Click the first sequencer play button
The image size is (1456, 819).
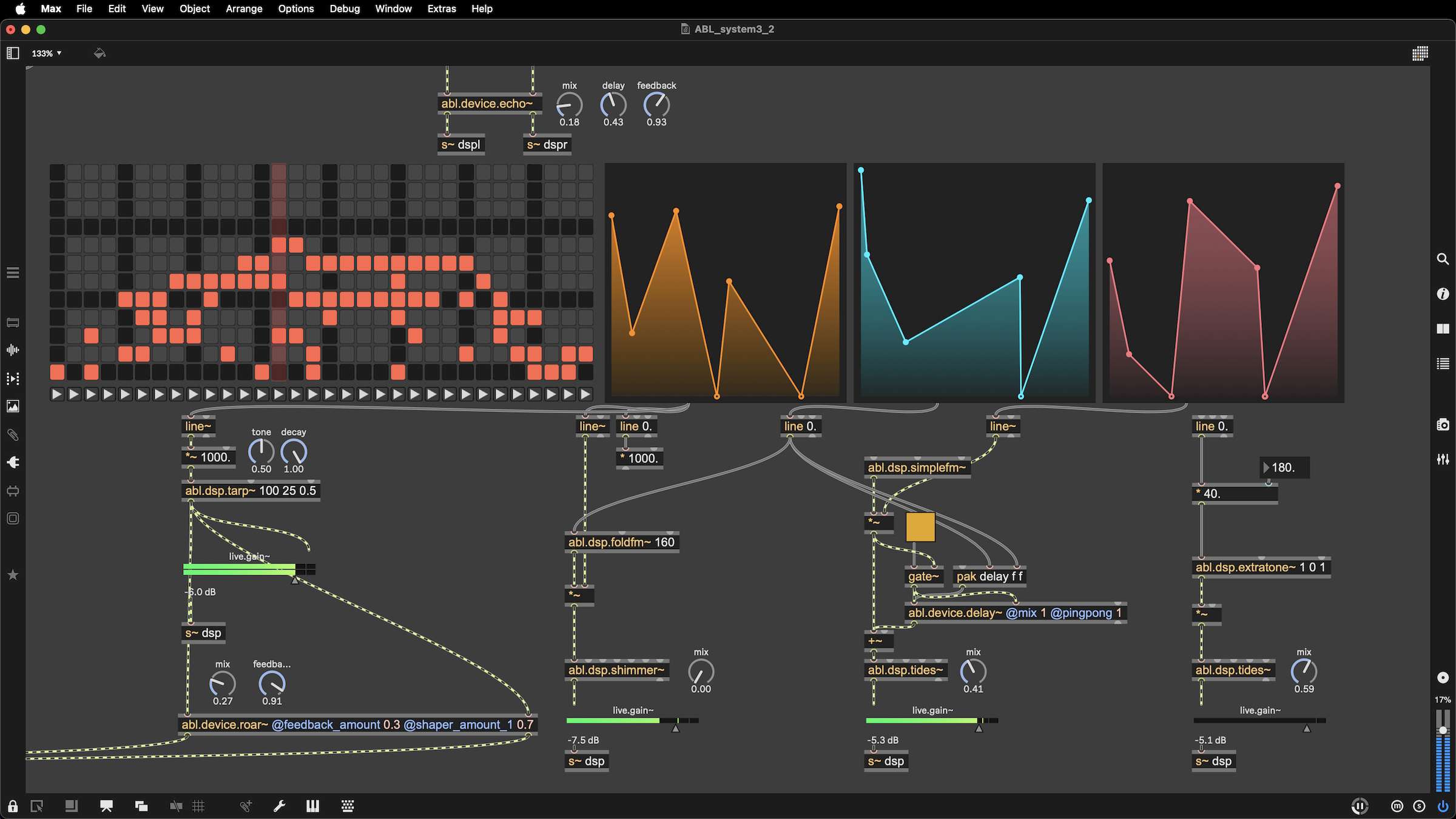(57, 394)
